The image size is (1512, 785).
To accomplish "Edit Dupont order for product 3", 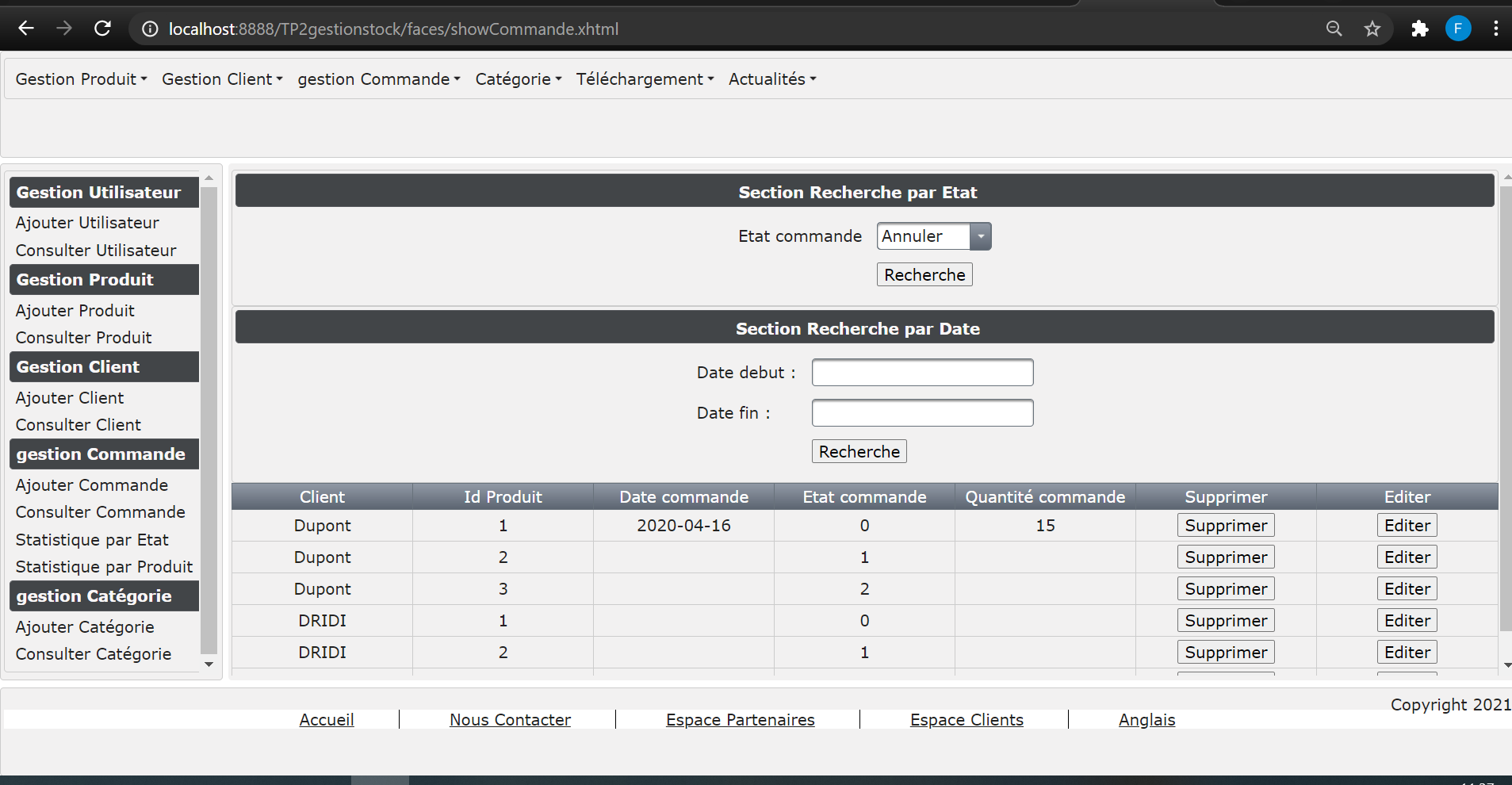I will coord(1407,589).
